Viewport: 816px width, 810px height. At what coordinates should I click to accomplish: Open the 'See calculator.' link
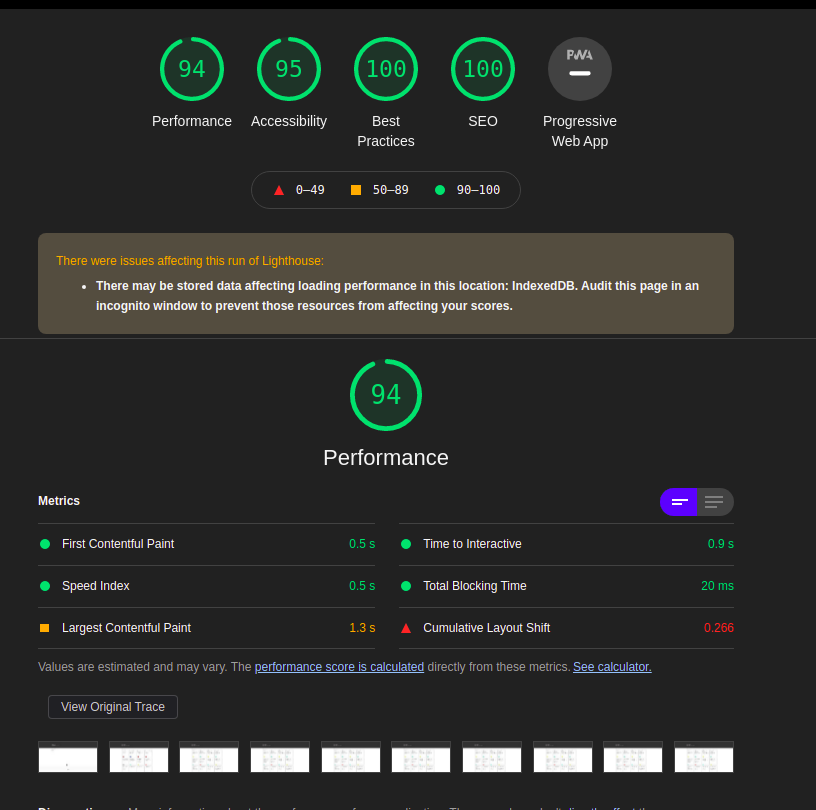[612, 667]
